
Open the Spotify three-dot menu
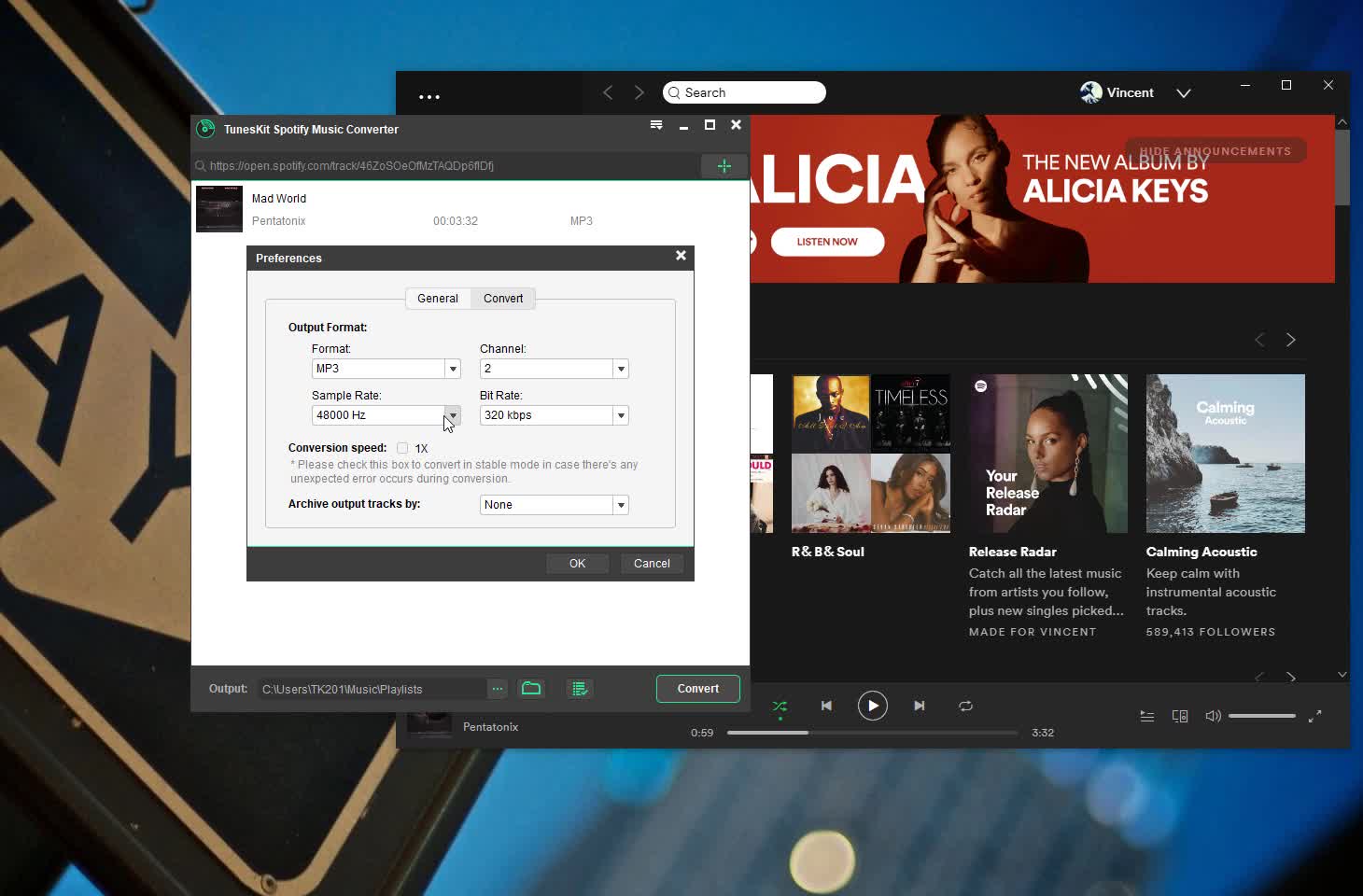pos(429,96)
